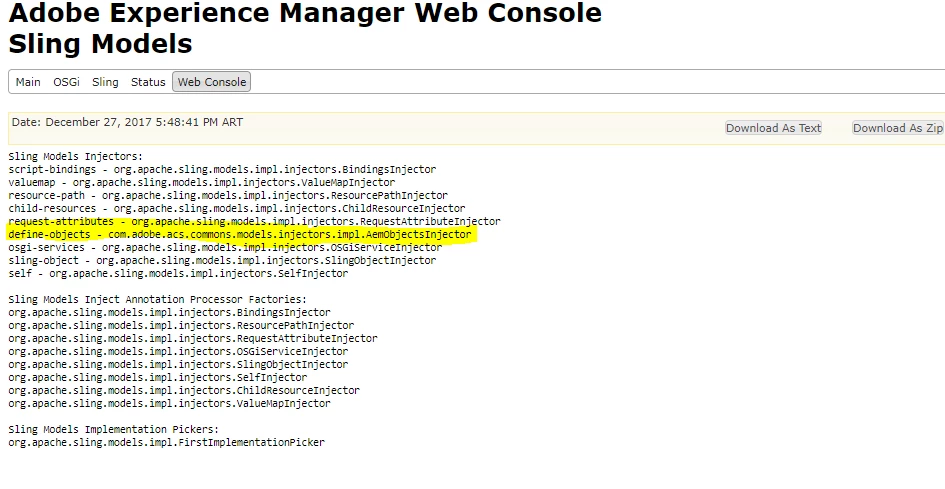Viewport: 945px width, 489px height.
Task: Click 'Sling Models Inject Annotation Processor Factories:' heading
Action: [157, 300]
